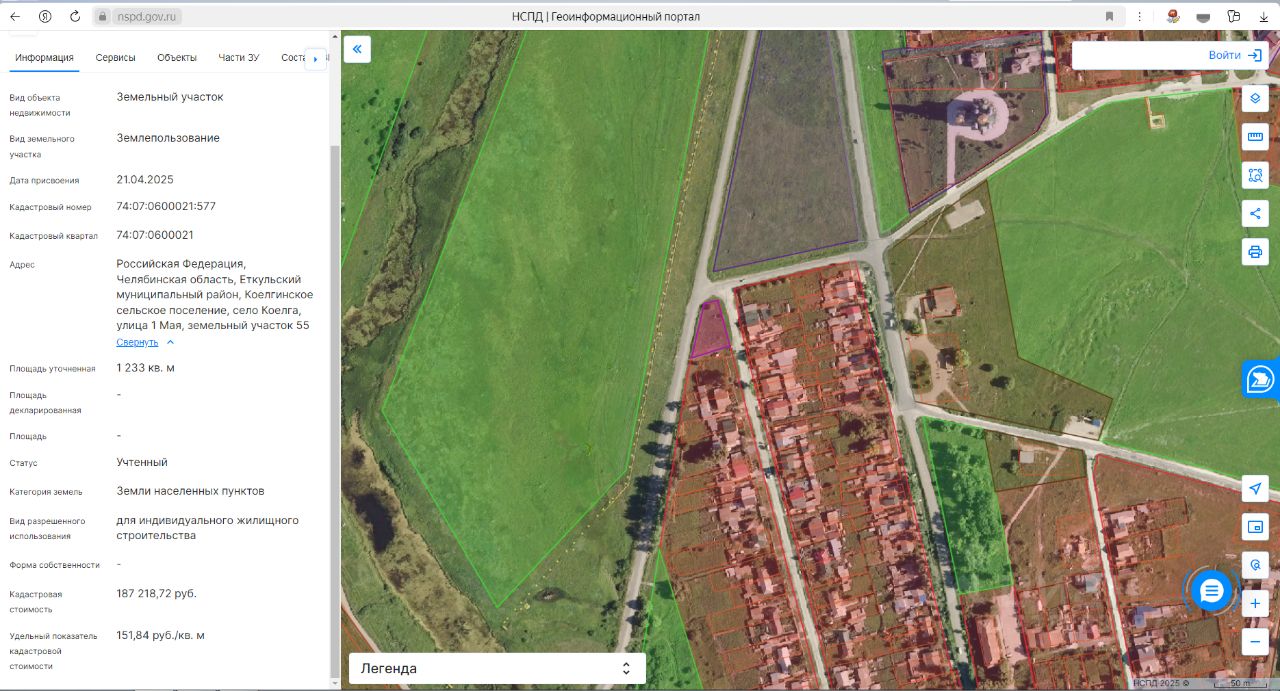Switch to the Информация tab
The height and width of the screenshot is (691, 1280).
coord(45,57)
